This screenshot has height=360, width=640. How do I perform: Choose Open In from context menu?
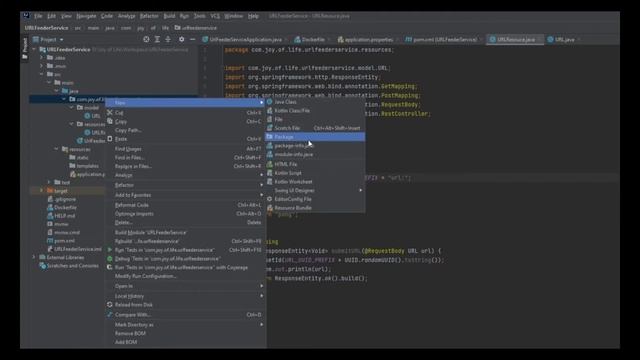(186, 286)
